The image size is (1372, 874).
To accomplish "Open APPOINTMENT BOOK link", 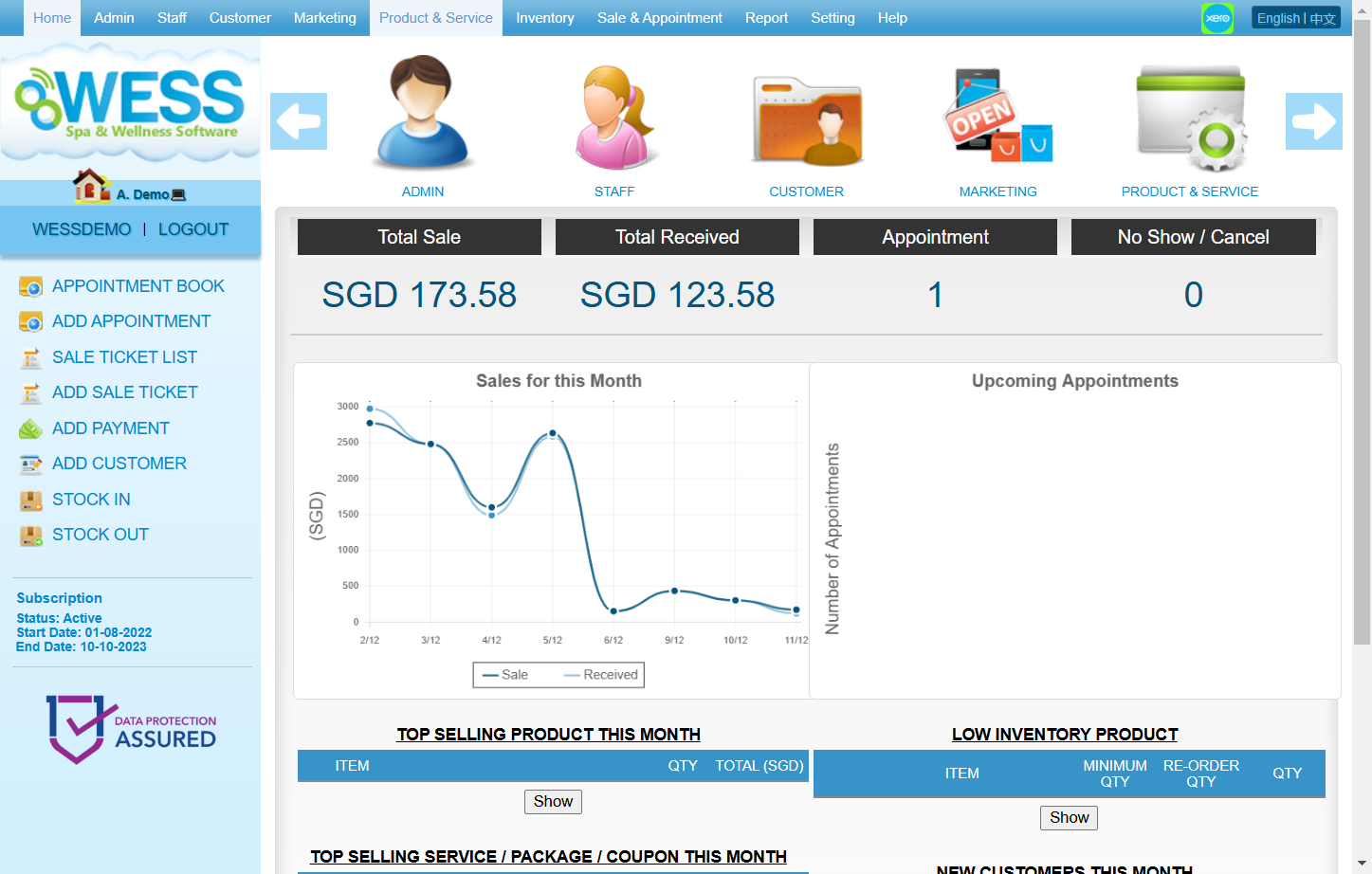I will (138, 286).
